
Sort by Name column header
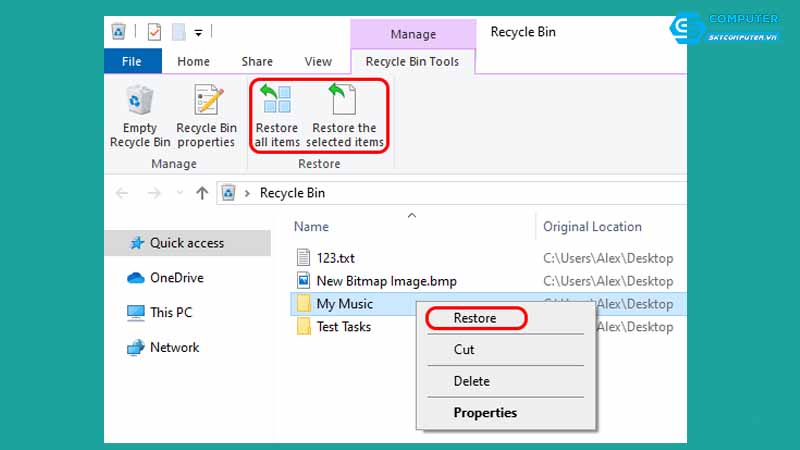tap(311, 227)
